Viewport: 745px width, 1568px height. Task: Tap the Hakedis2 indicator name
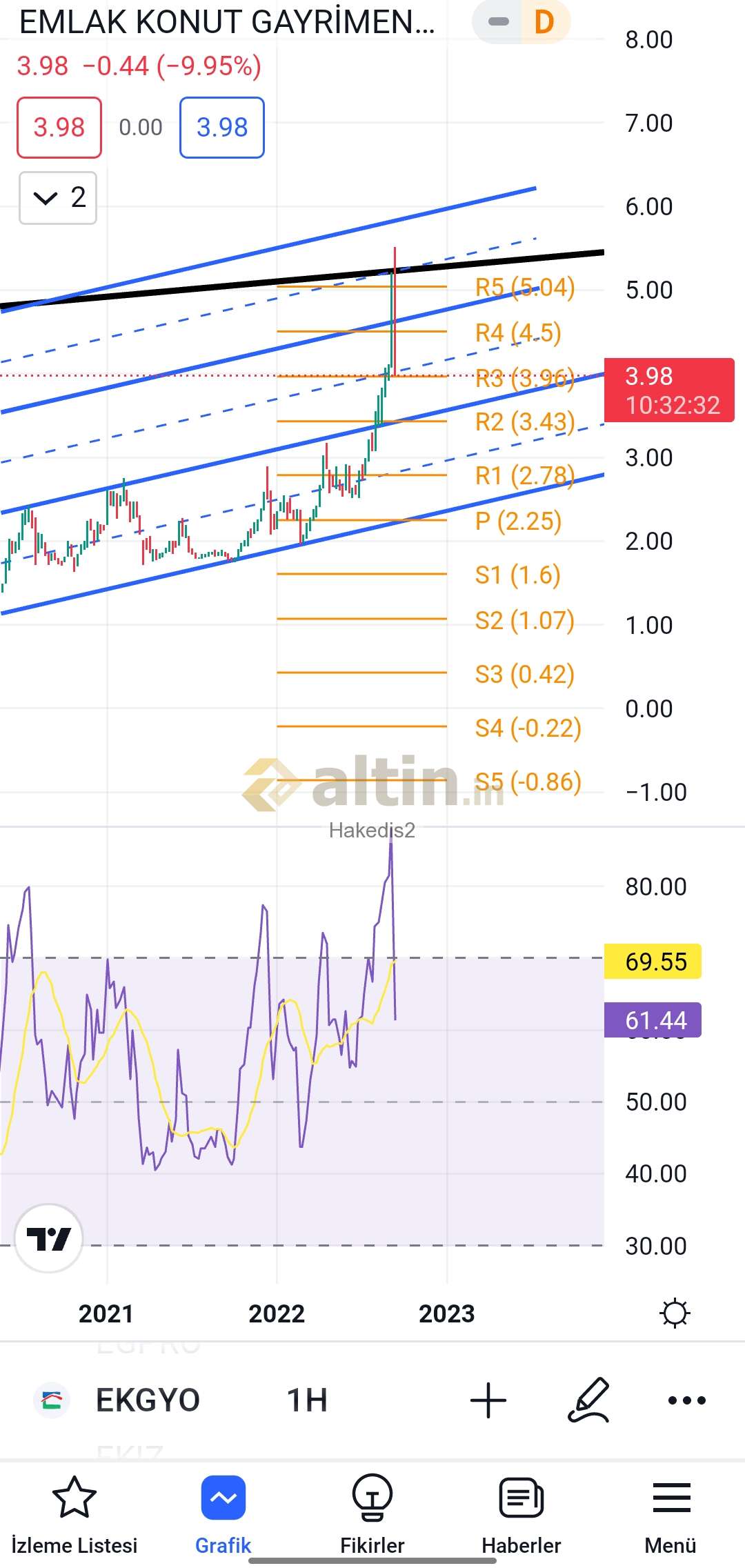372,830
